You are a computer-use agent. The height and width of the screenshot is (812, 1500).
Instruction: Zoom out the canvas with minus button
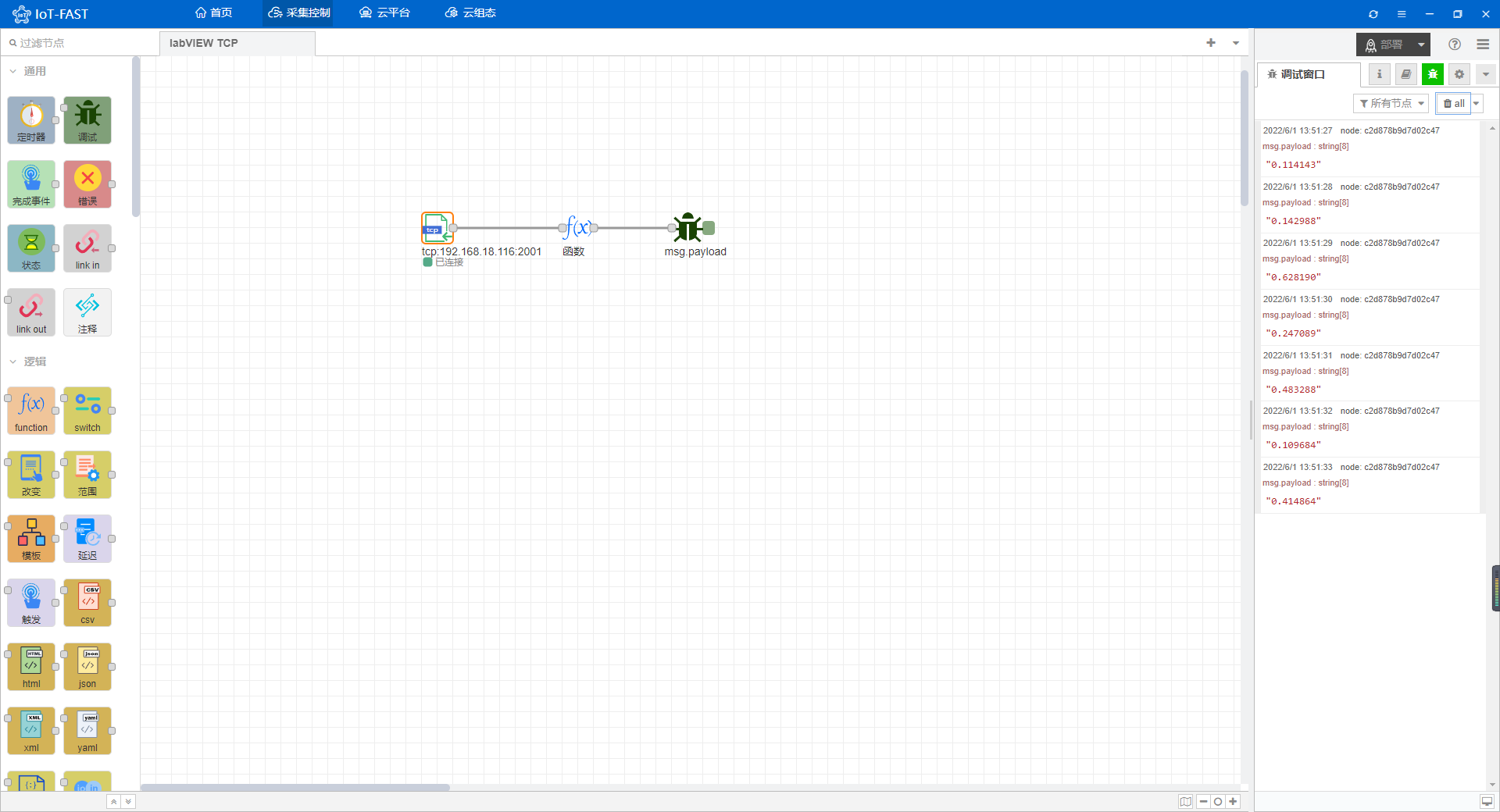1204,802
